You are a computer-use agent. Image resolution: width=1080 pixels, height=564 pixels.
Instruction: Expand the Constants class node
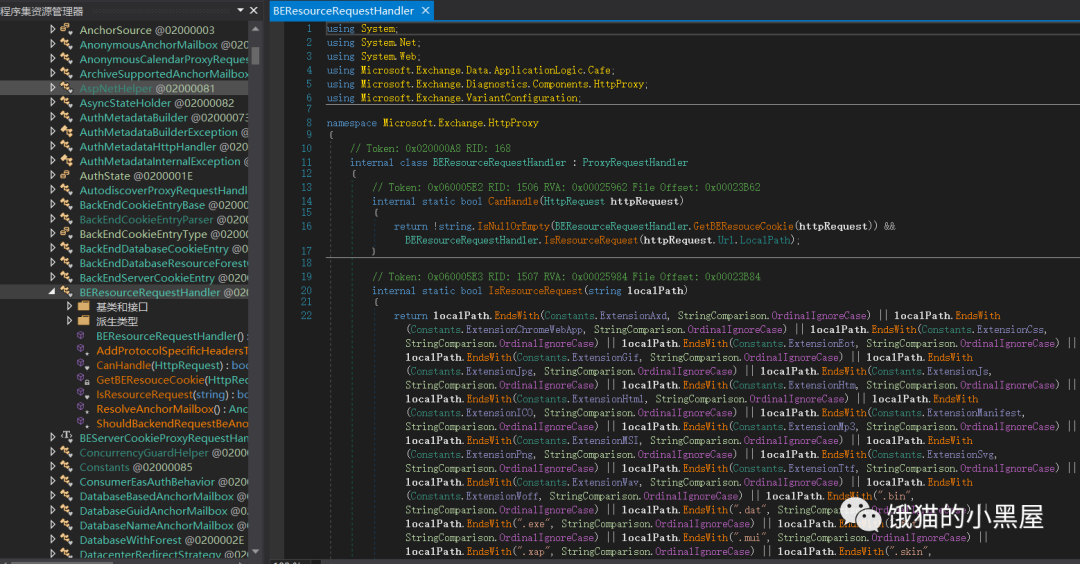[x=53, y=467]
